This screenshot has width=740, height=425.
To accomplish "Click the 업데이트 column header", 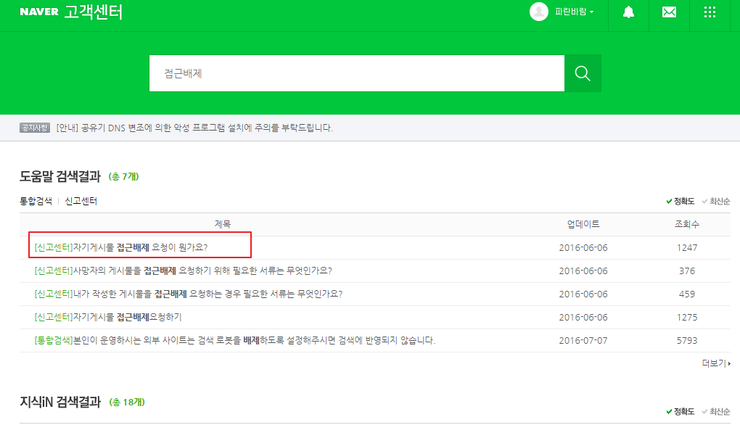I will 583,224.
